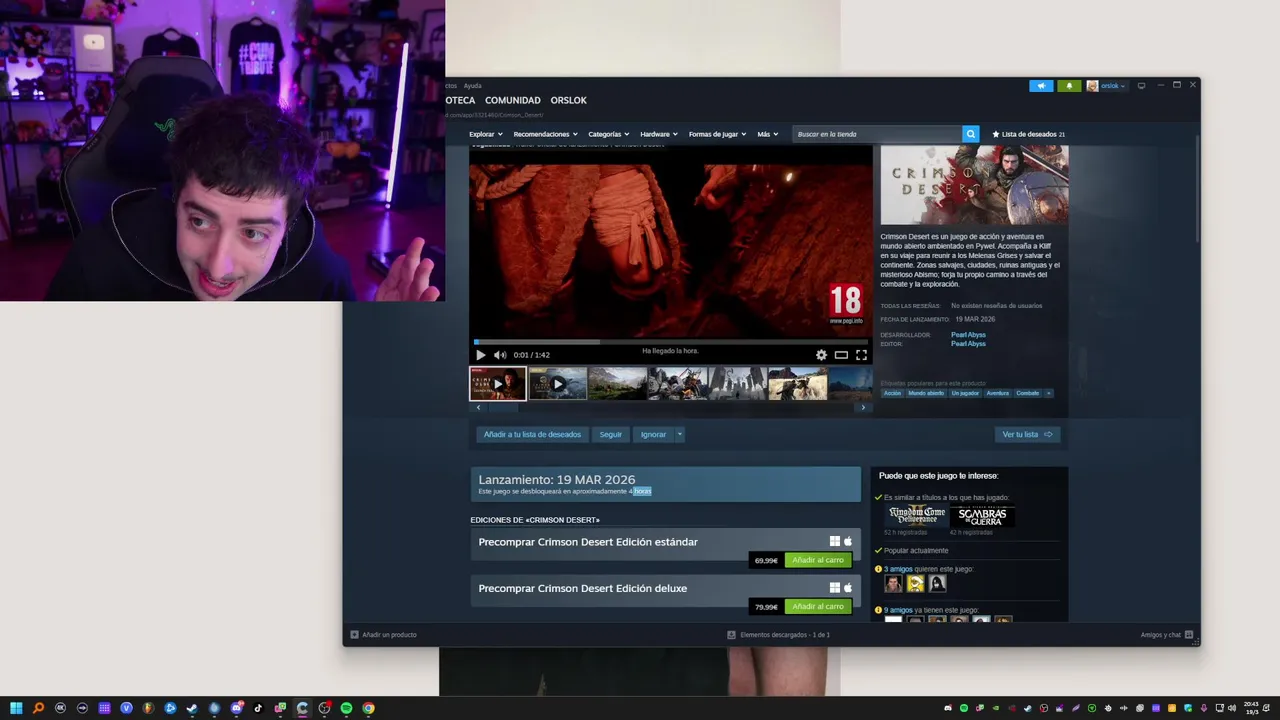The image size is (1280, 720).
Task: Mute the trailer volume speaker icon
Action: [500, 355]
